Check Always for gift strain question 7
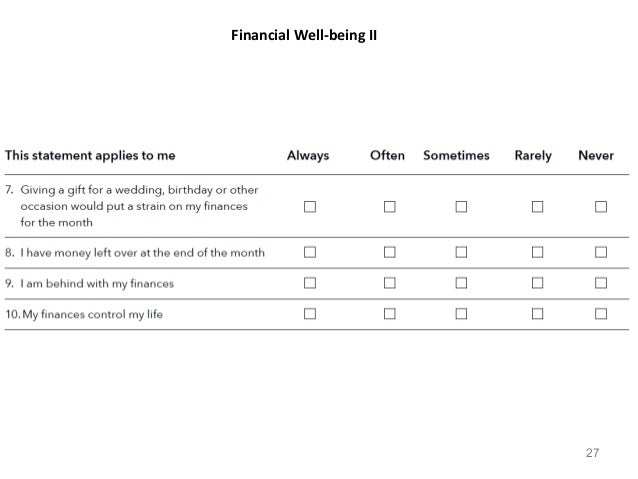 pyautogui.click(x=310, y=207)
